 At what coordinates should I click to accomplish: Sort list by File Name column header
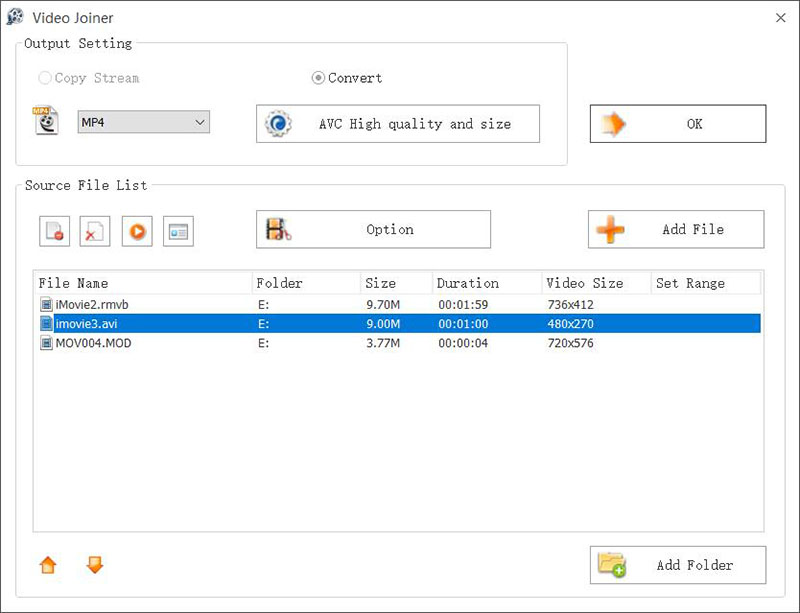(x=142, y=283)
